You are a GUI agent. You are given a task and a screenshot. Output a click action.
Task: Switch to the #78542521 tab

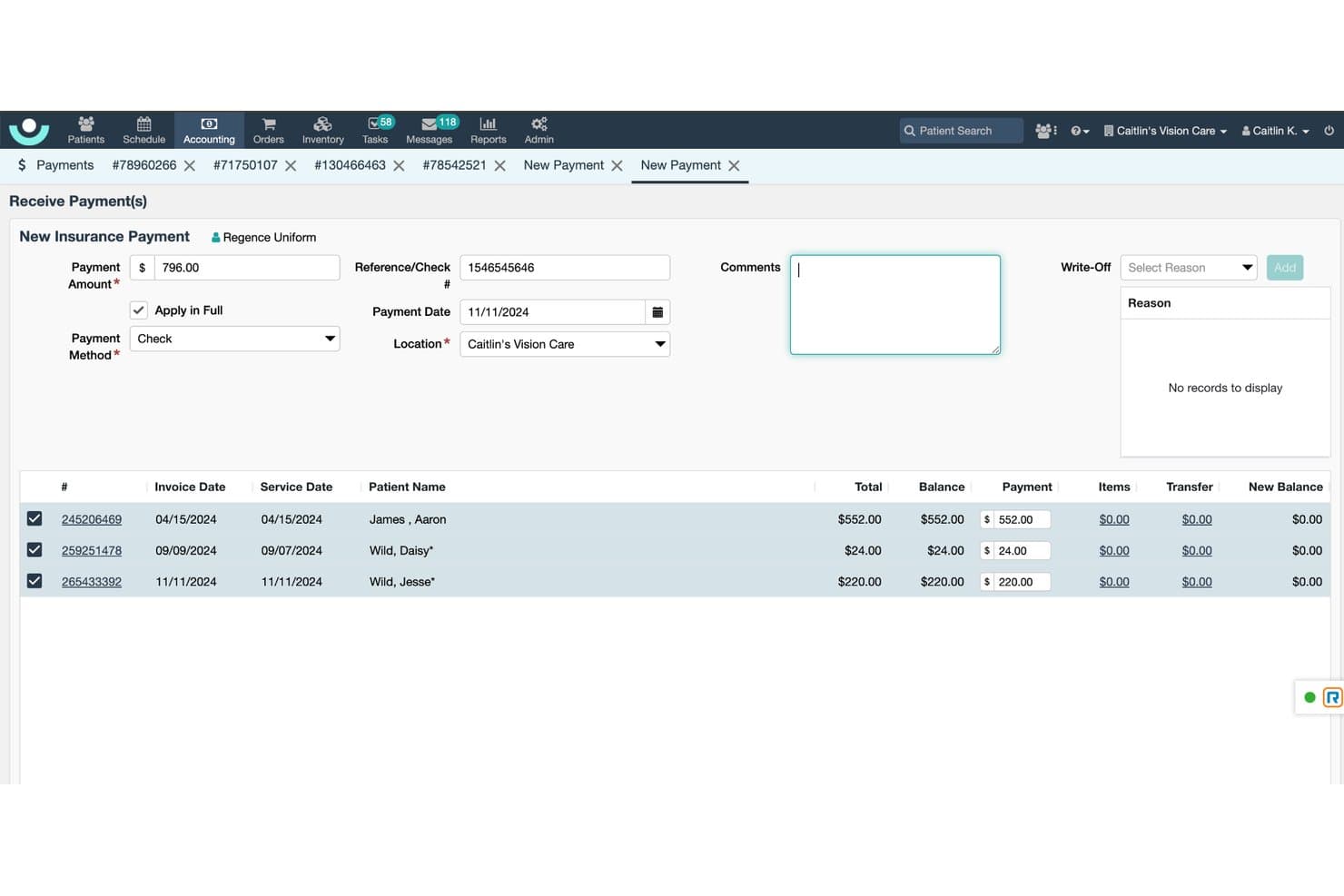(454, 165)
